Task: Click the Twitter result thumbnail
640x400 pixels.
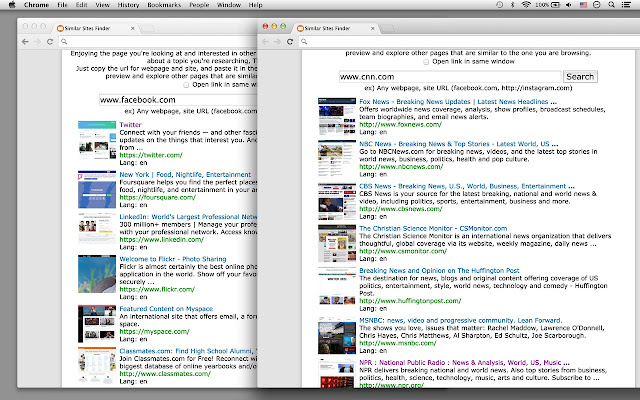Action: pos(97,140)
